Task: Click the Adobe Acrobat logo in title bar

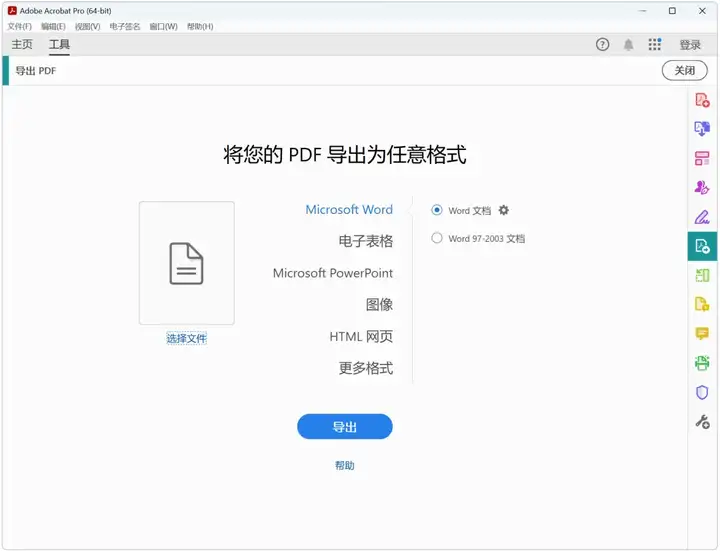Action: pos(12,11)
